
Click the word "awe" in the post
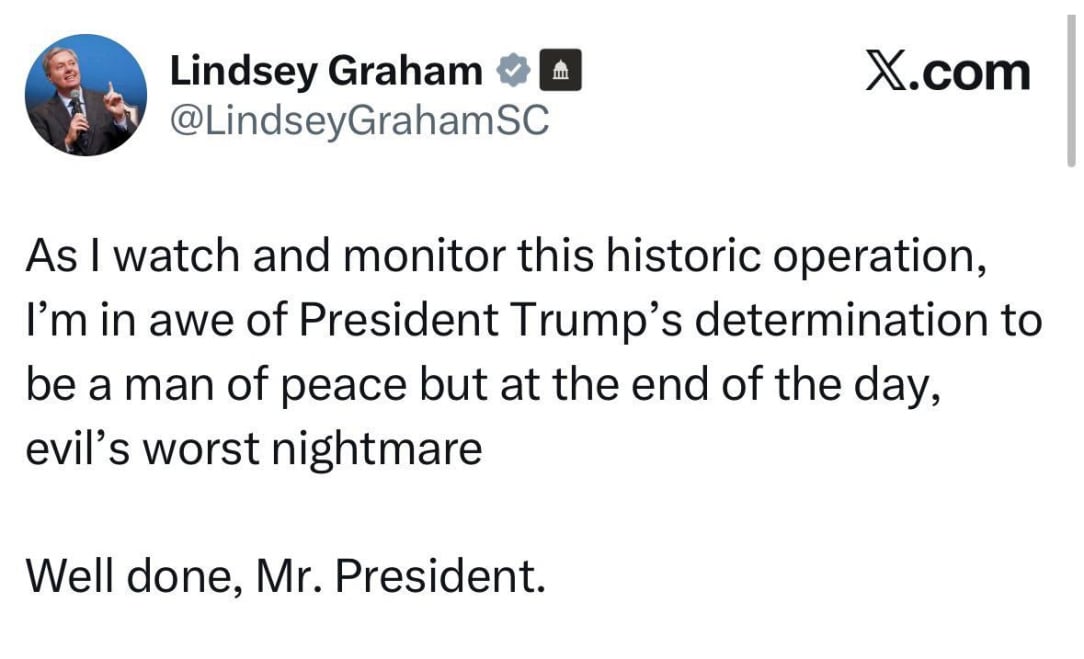coord(191,322)
